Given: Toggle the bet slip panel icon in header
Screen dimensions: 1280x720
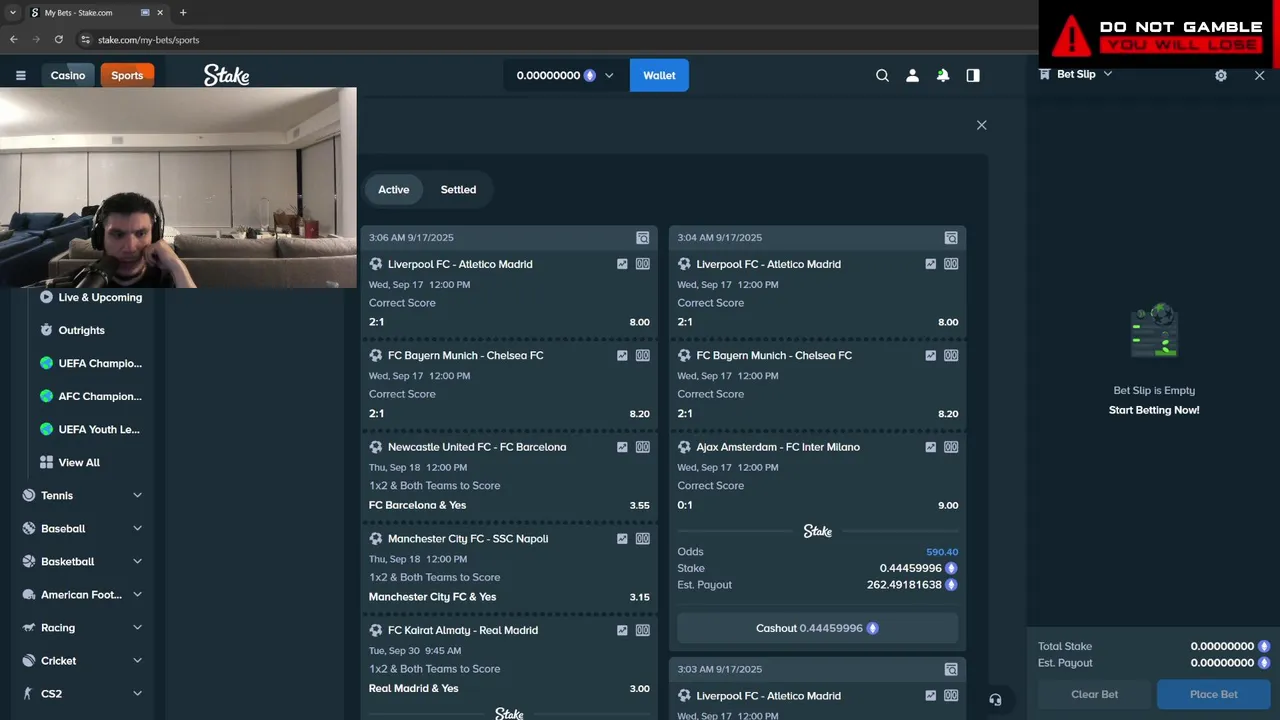Looking at the screenshot, I should [x=973, y=75].
